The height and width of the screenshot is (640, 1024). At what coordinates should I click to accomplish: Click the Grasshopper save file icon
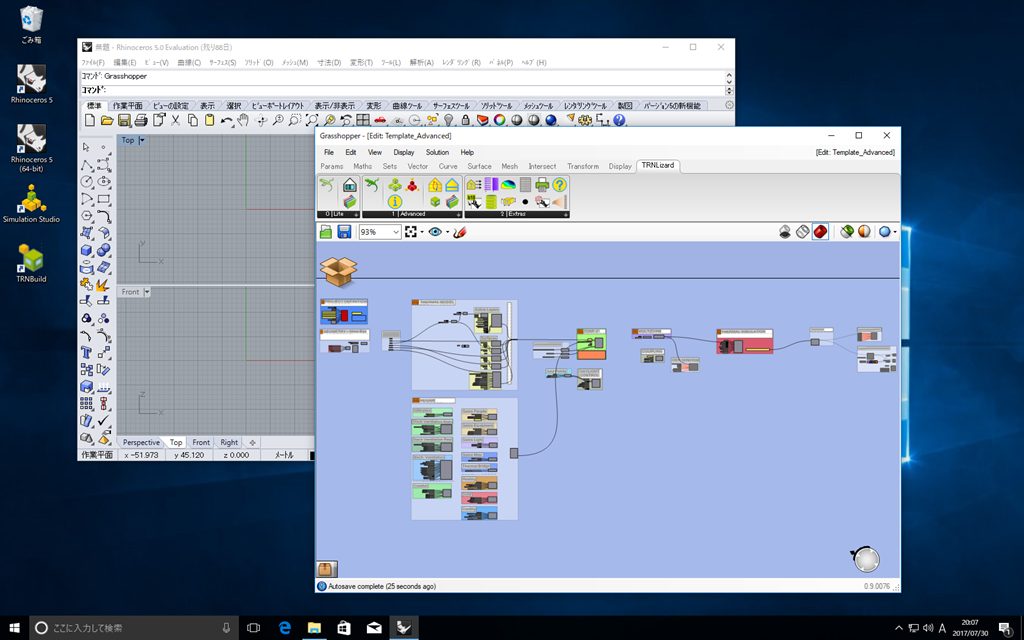[344, 232]
